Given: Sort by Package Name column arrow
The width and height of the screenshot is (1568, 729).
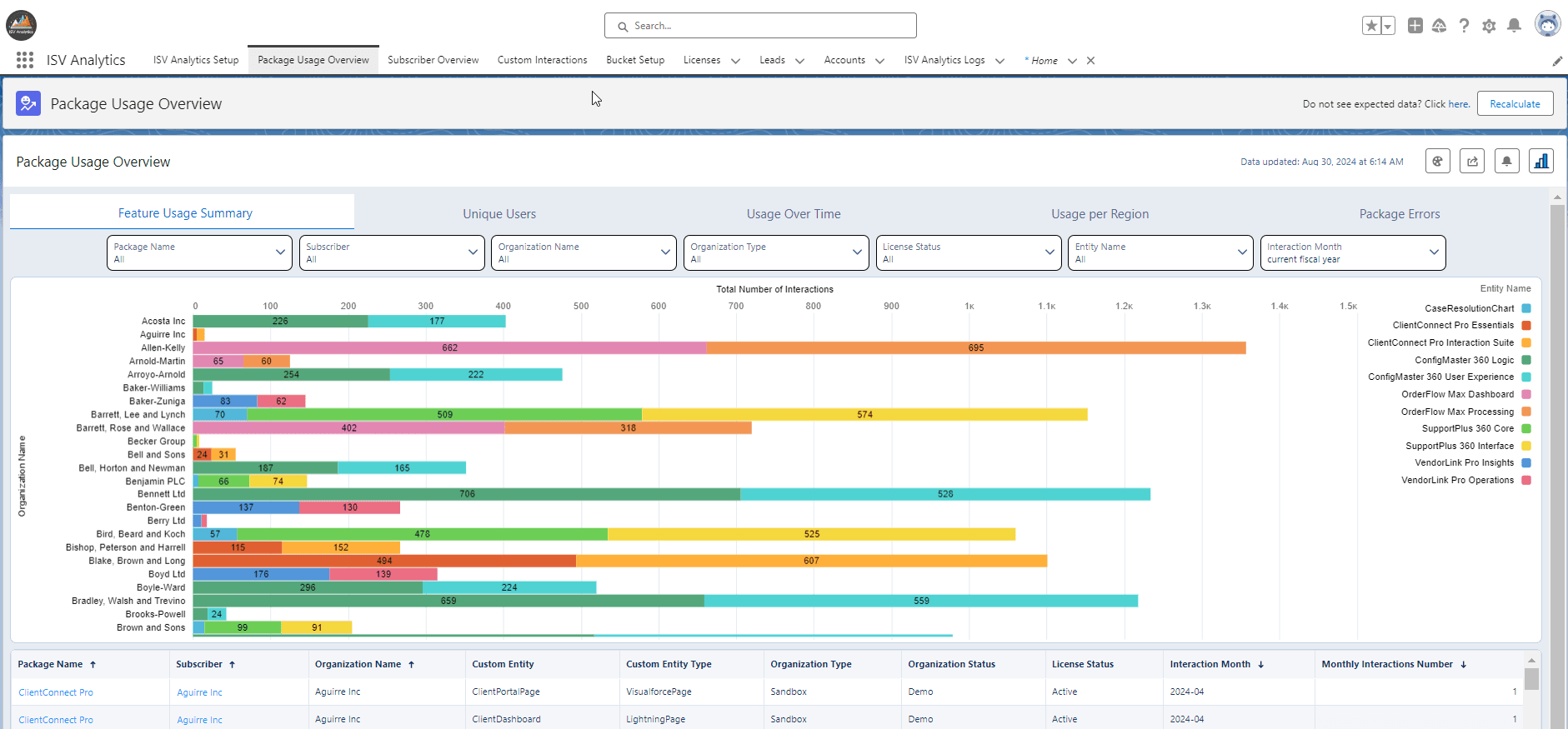Looking at the screenshot, I should [x=93, y=665].
